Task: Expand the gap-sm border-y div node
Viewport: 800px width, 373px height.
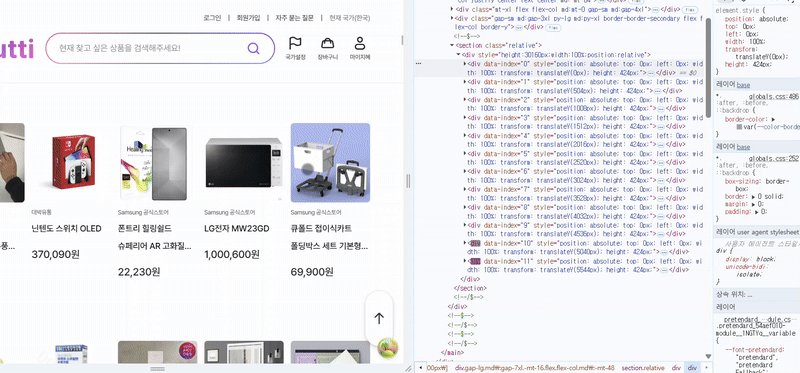Action: 452,18
